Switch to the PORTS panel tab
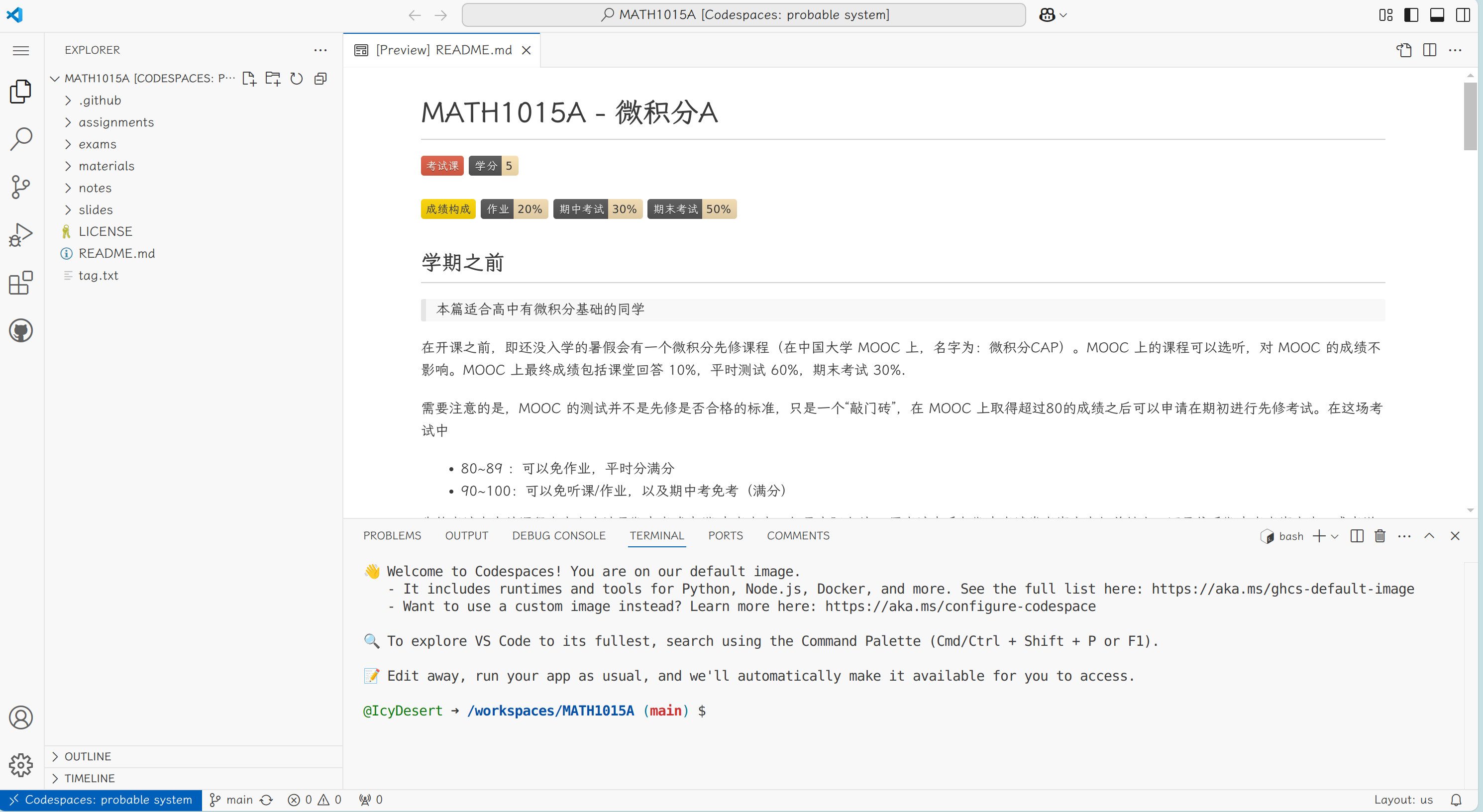 [726, 535]
